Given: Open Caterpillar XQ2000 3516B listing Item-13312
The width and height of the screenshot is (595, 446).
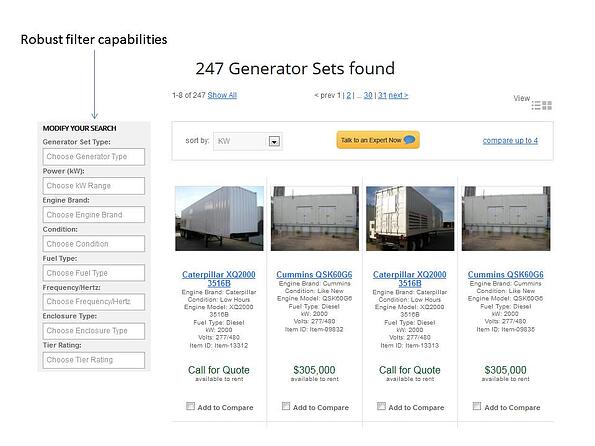Looking at the screenshot, I should coord(219,279).
